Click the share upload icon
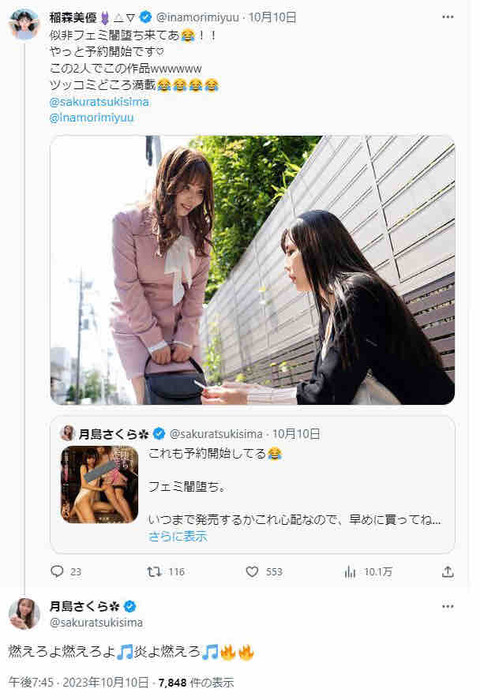The width and height of the screenshot is (480, 700). coord(447,571)
